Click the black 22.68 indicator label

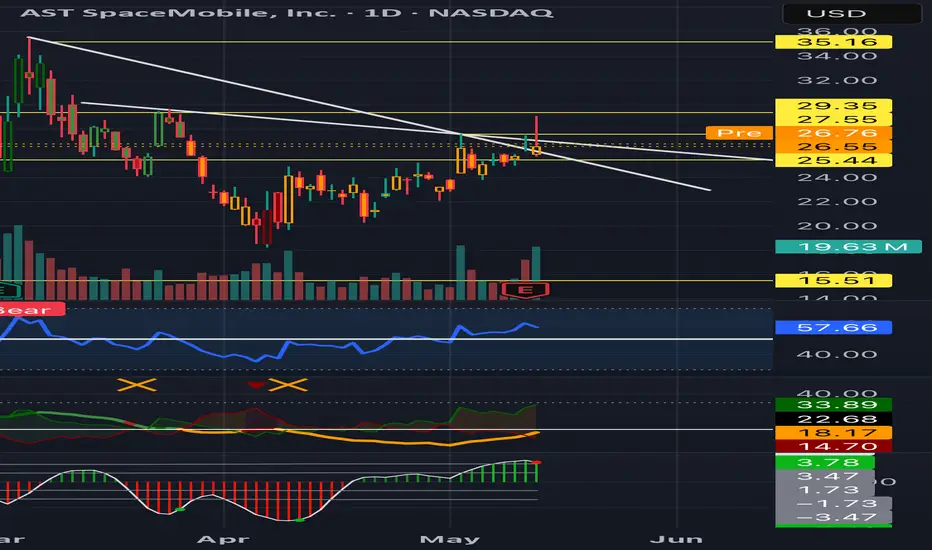pyautogui.click(x=833, y=419)
